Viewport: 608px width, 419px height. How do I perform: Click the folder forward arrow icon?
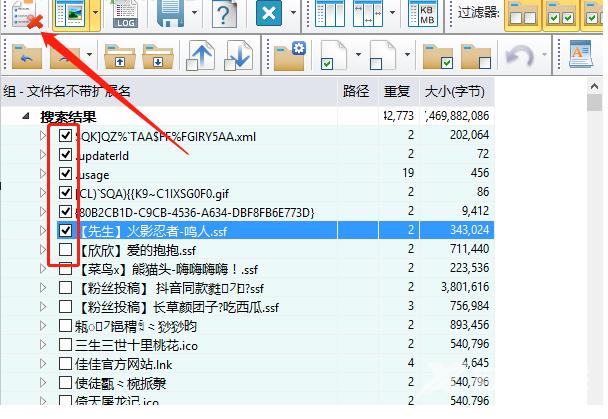click(65, 57)
